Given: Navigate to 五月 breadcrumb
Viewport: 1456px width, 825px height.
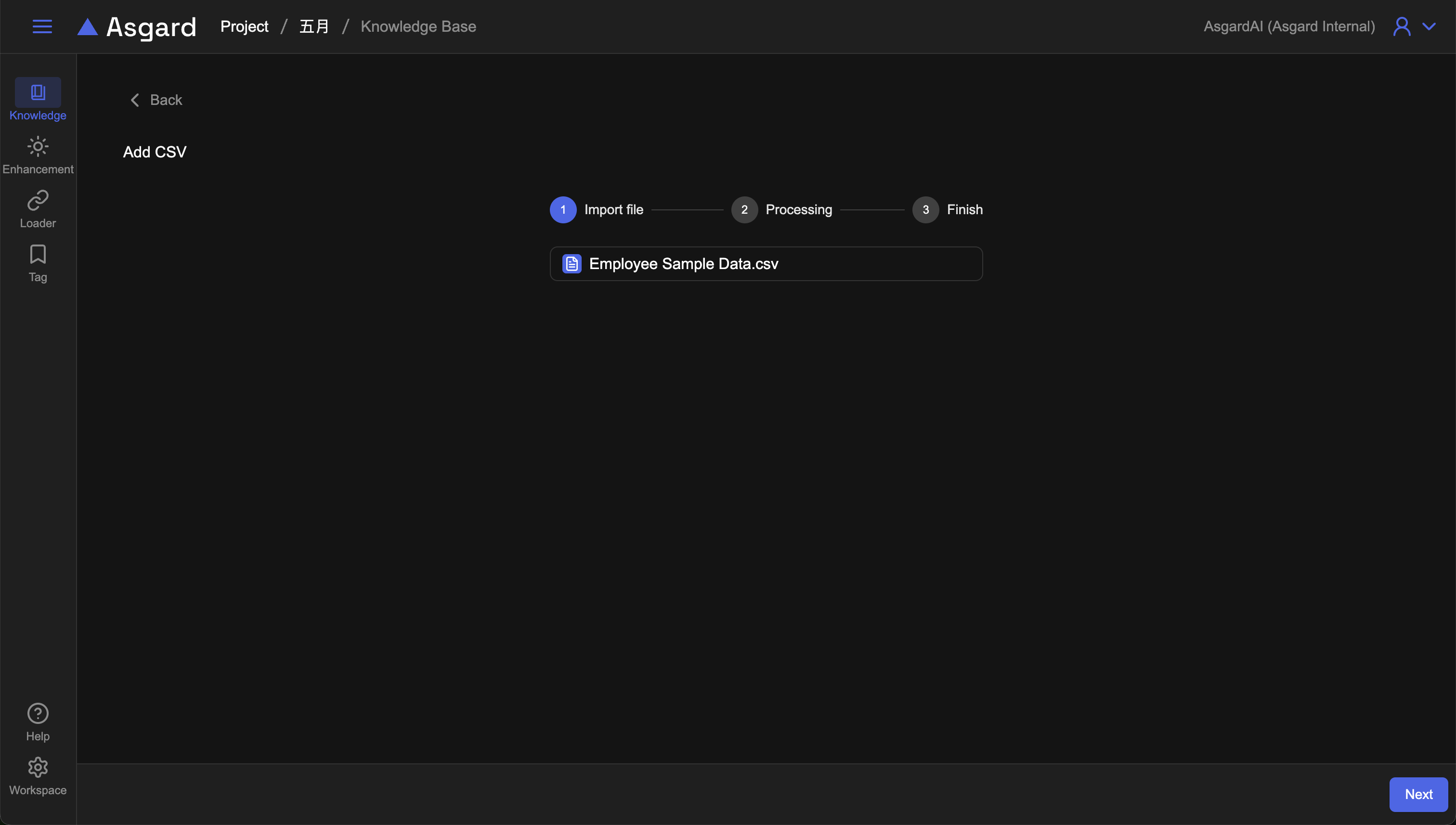Looking at the screenshot, I should click(x=314, y=26).
